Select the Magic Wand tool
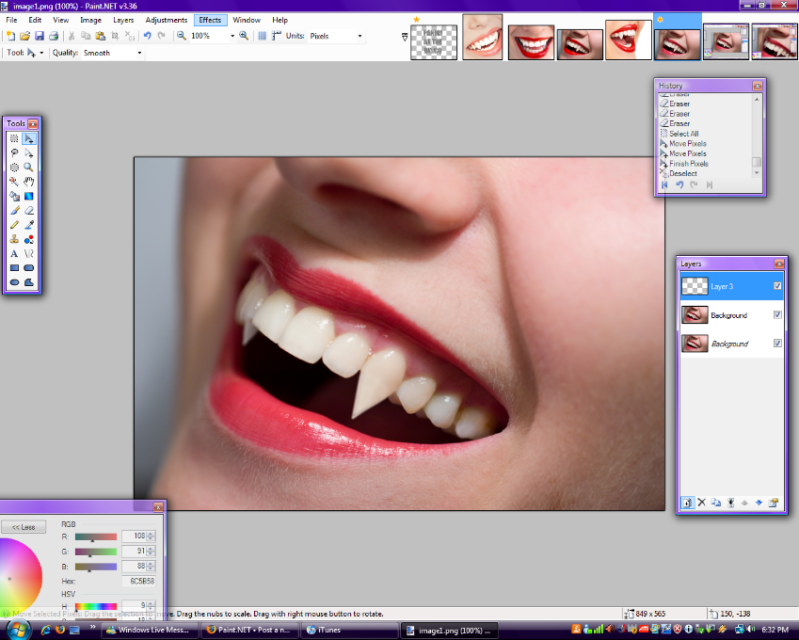Screen dimensions: 799x640 14,181
